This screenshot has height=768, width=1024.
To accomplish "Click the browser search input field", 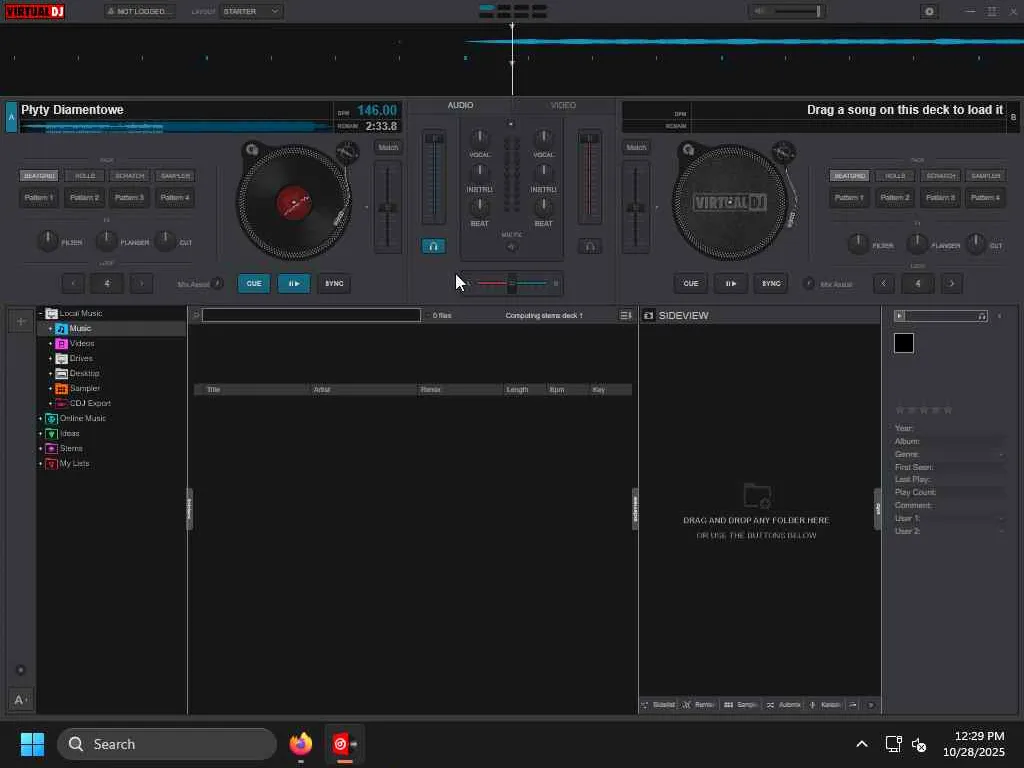I will click(x=312, y=315).
